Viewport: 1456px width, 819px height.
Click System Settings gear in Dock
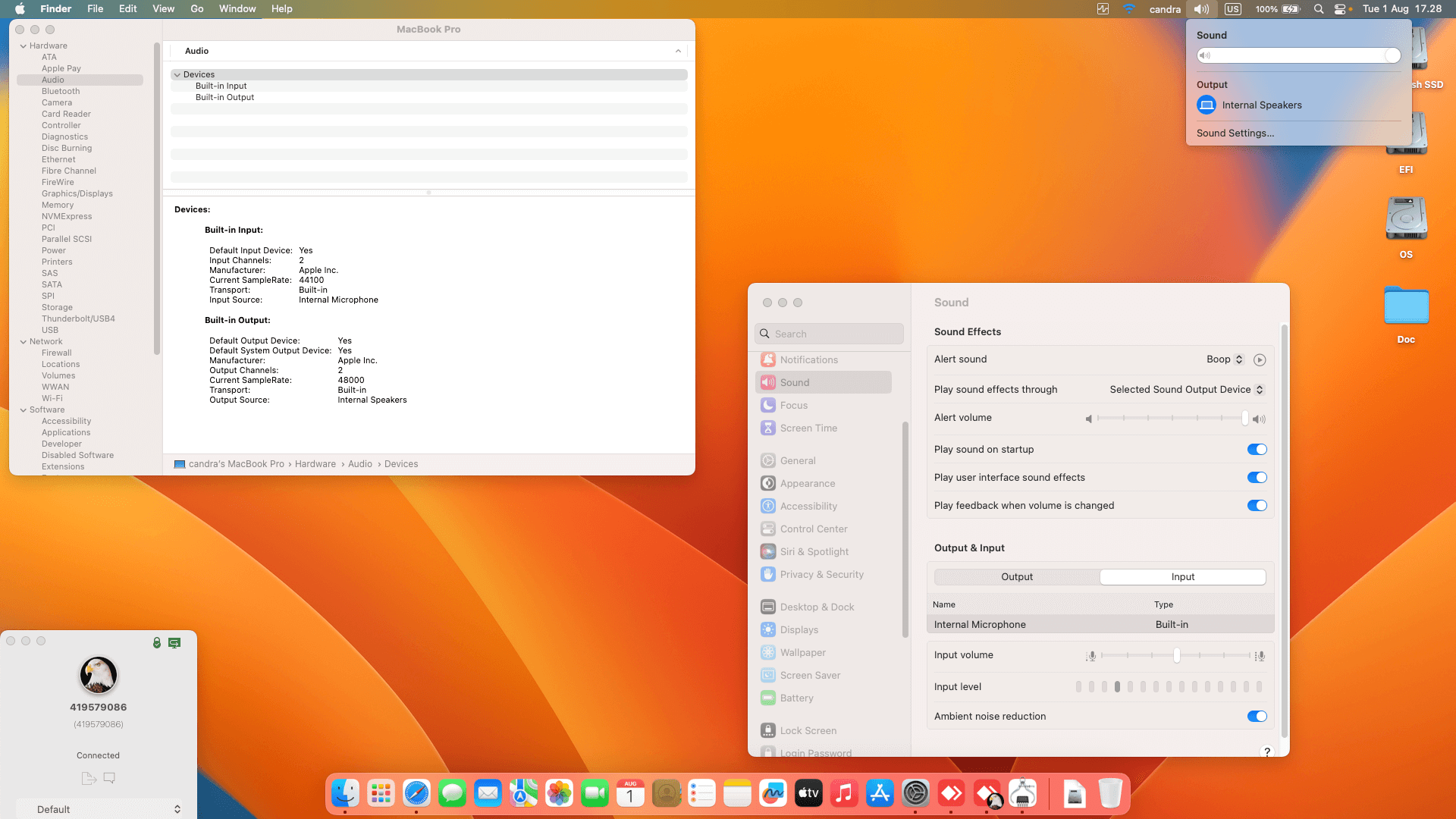coord(915,794)
